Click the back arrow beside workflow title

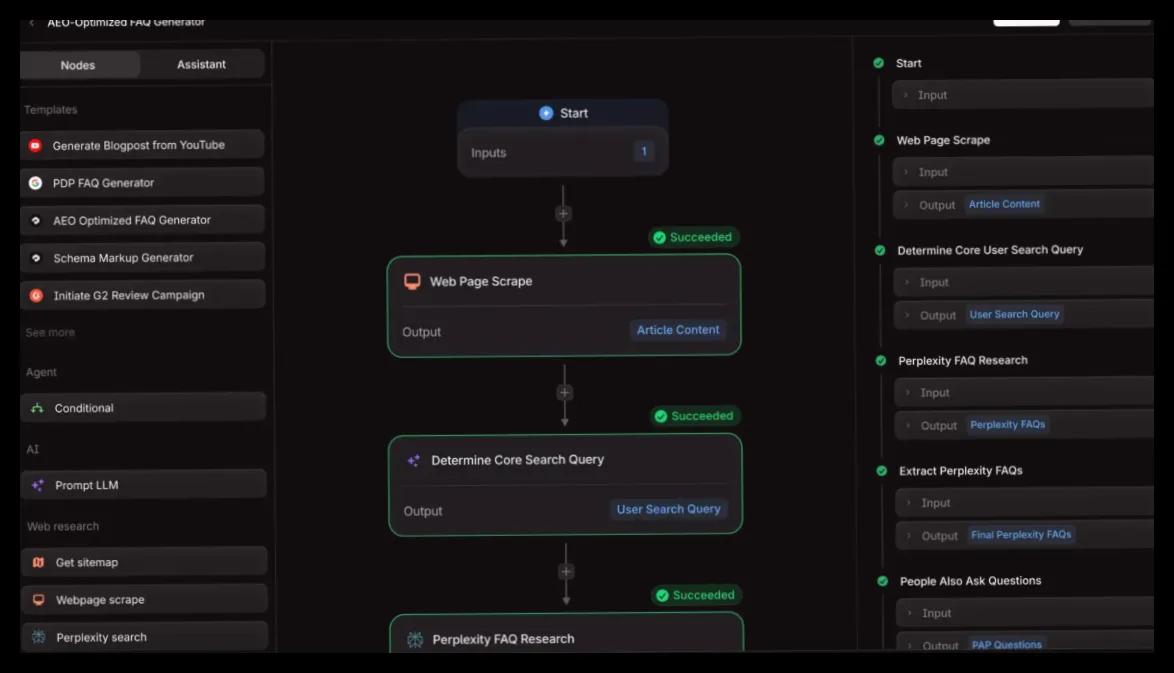click(x=31, y=23)
